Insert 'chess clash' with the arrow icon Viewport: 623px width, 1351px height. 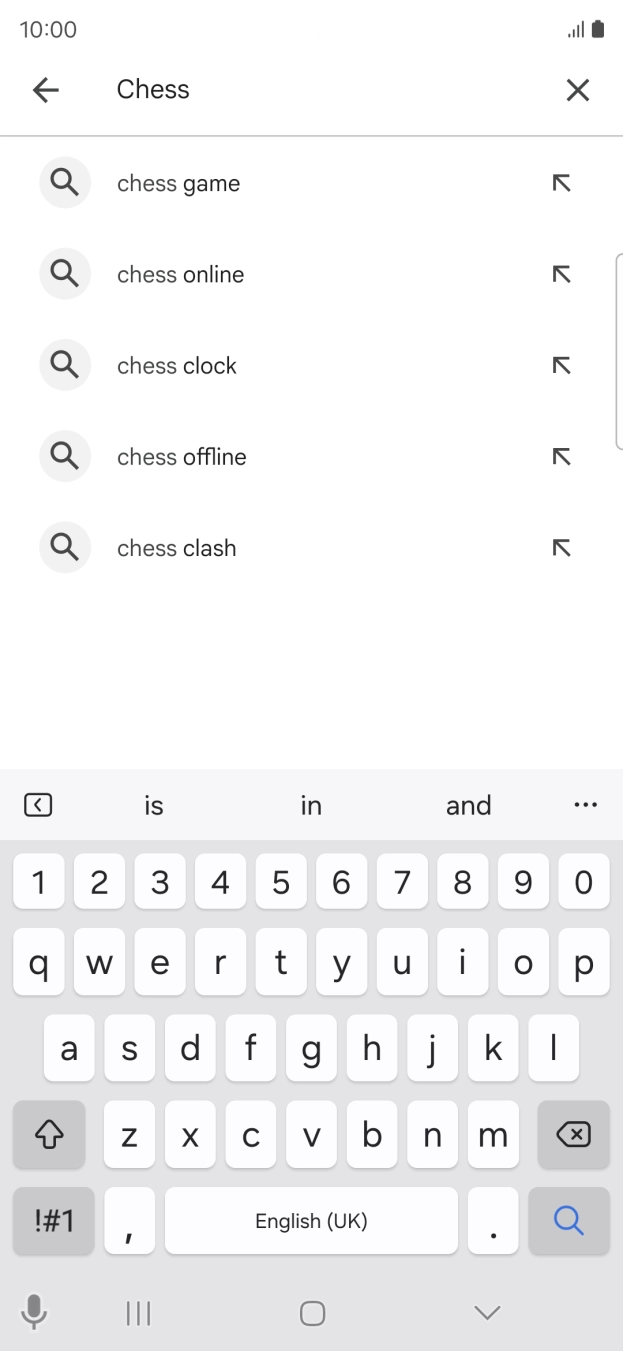(x=562, y=547)
